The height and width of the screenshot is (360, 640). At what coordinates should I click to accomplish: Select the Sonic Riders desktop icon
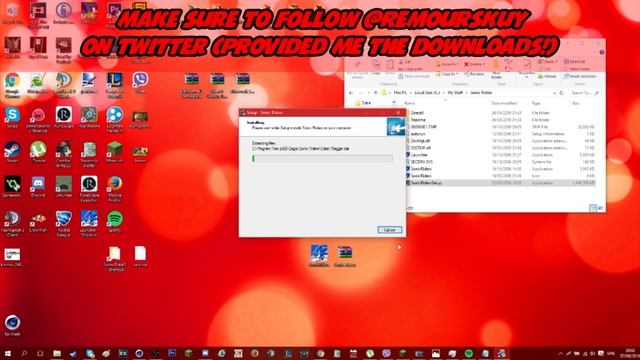(x=319, y=256)
